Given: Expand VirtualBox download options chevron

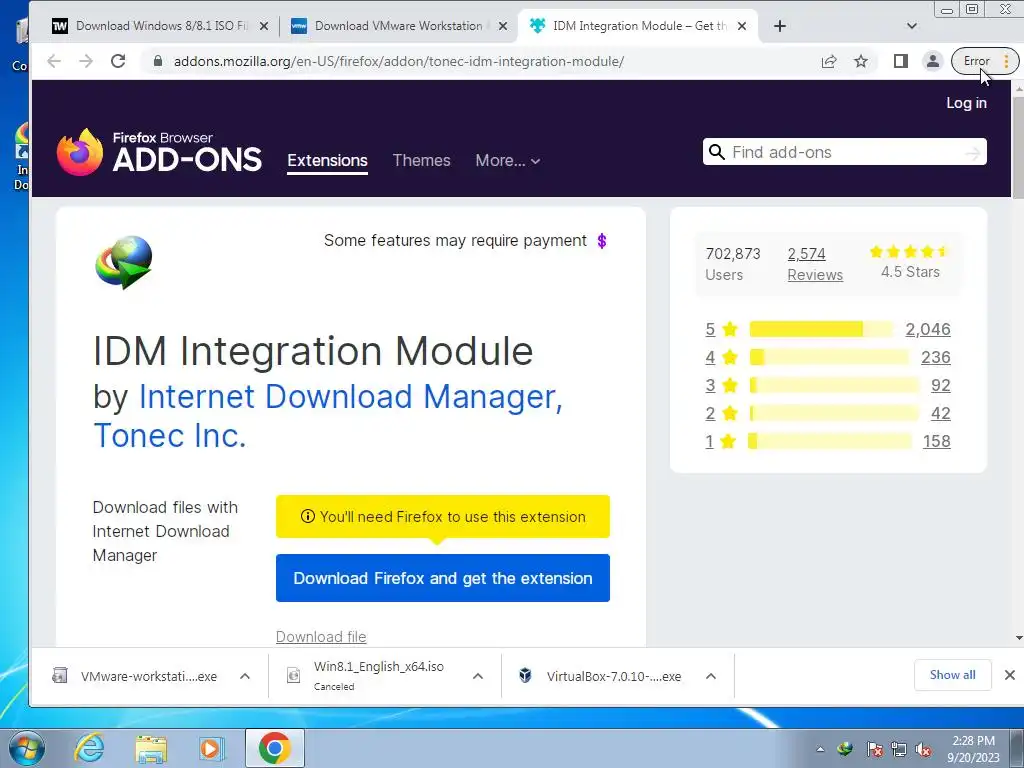Looking at the screenshot, I should (711, 677).
